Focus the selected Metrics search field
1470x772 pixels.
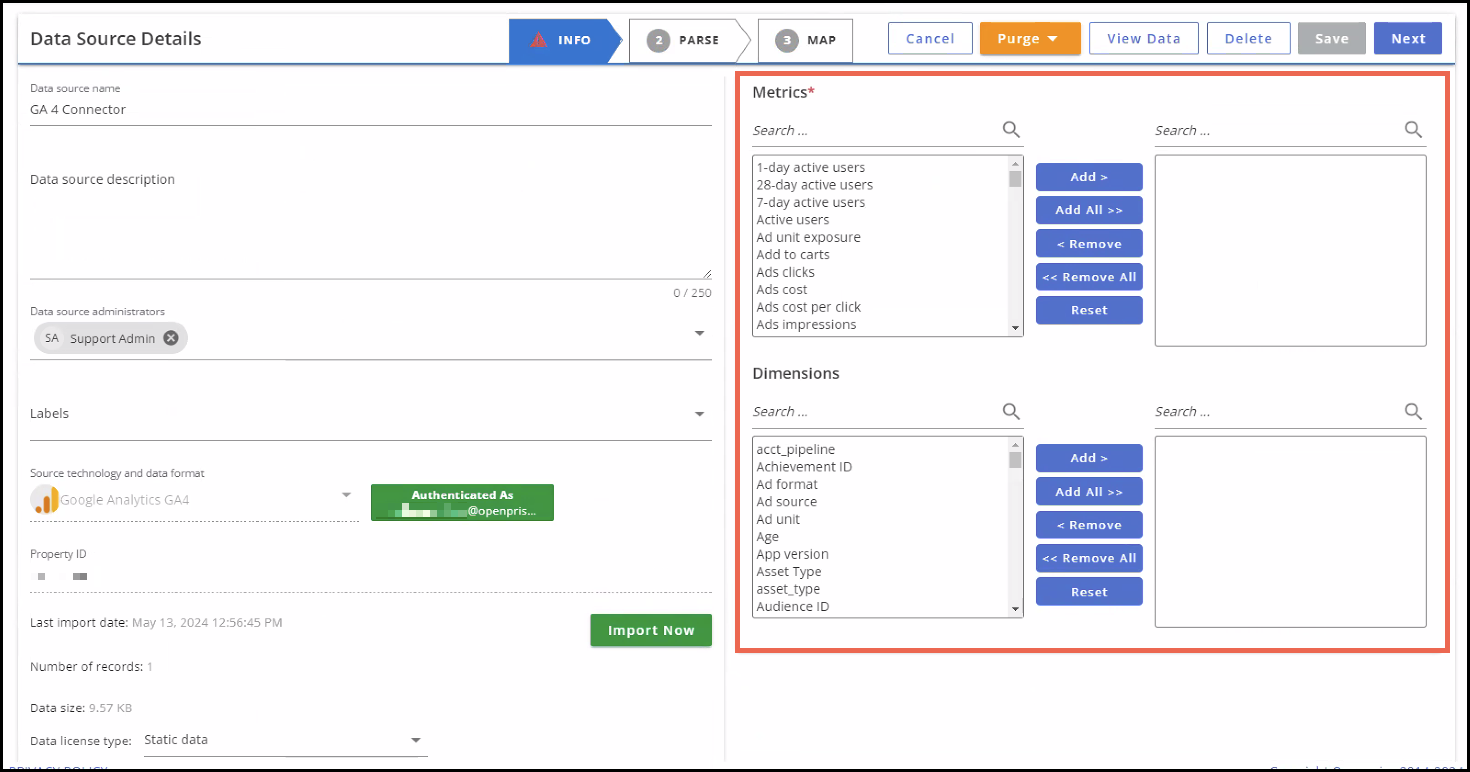[x=1277, y=130]
